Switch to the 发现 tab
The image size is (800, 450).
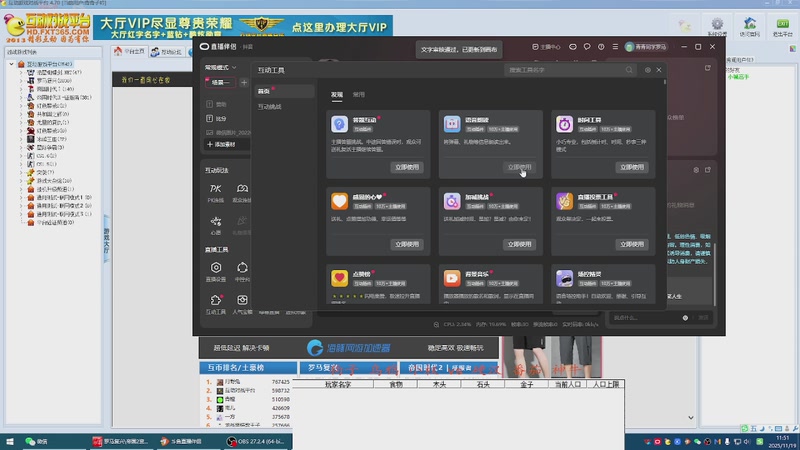click(x=337, y=94)
